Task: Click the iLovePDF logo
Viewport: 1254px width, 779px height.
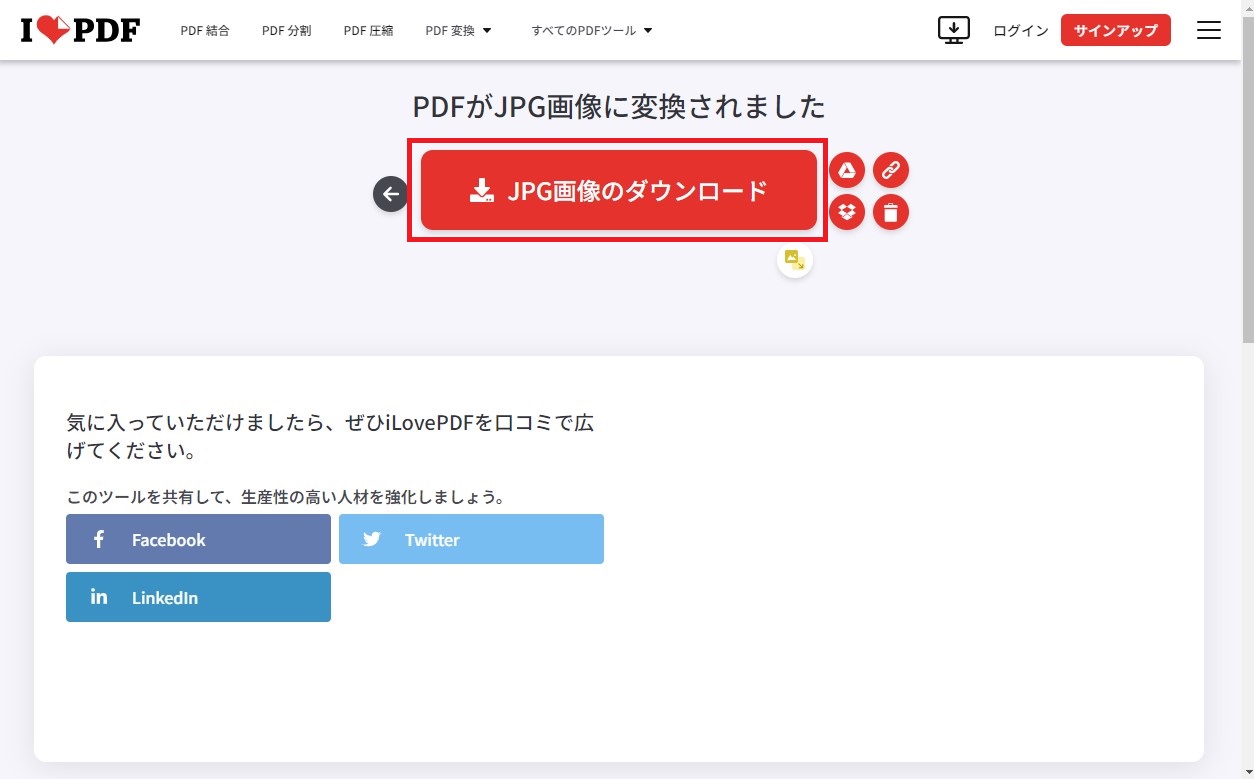Action: 80,30
